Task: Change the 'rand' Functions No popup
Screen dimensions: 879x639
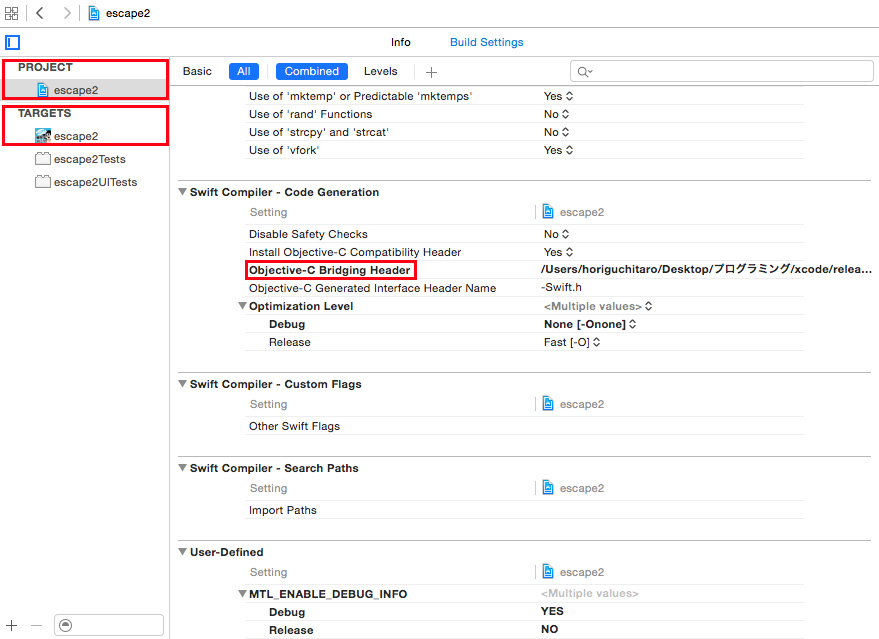Action: pos(557,114)
